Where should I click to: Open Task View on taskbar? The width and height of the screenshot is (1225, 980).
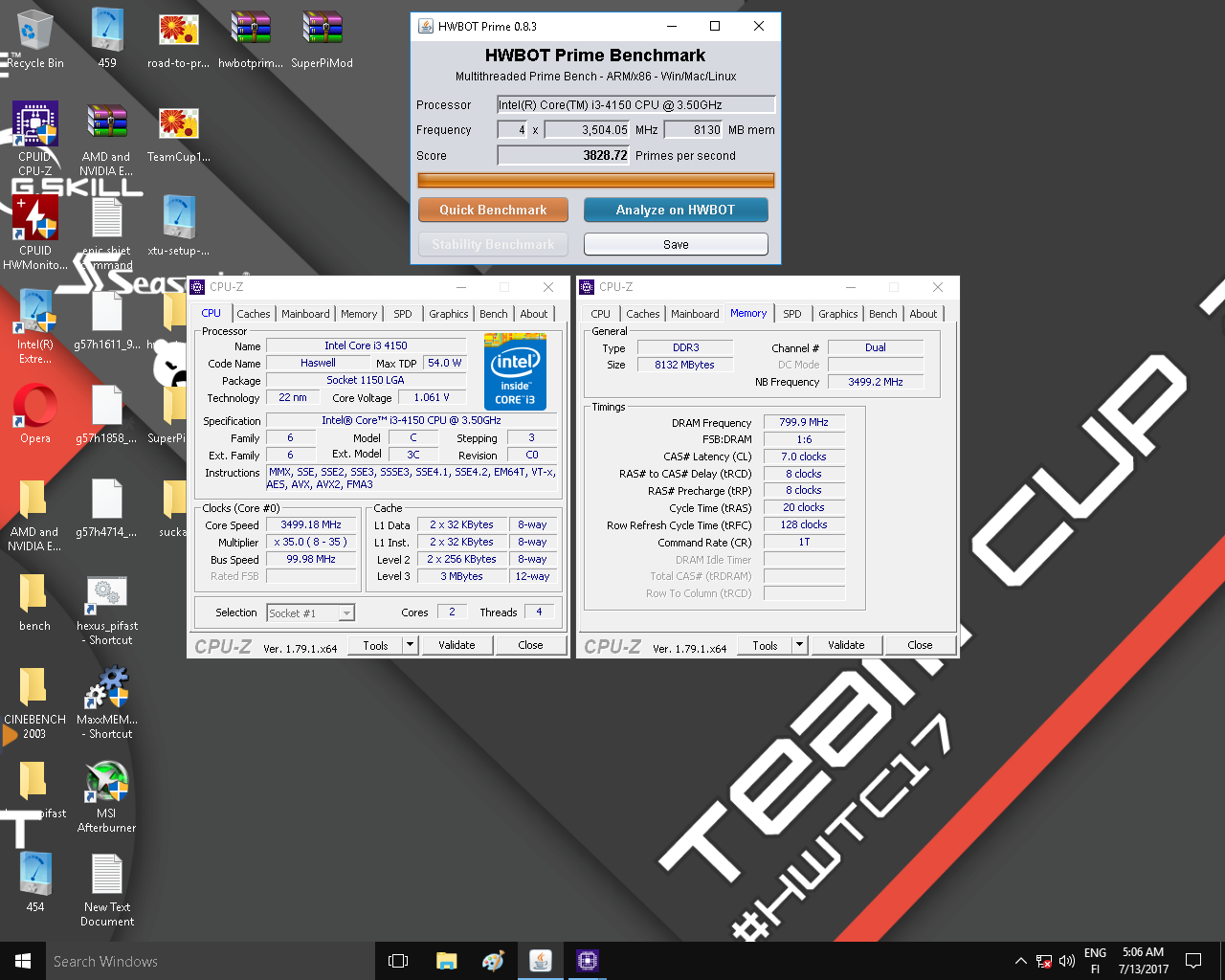[x=398, y=961]
